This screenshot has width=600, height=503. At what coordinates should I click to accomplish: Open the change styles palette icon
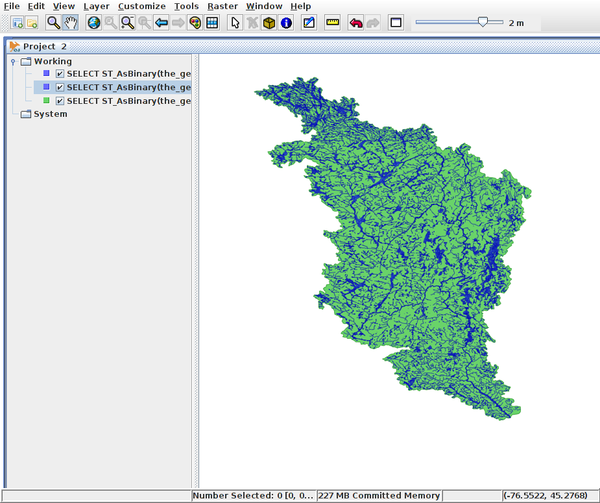click(x=194, y=22)
